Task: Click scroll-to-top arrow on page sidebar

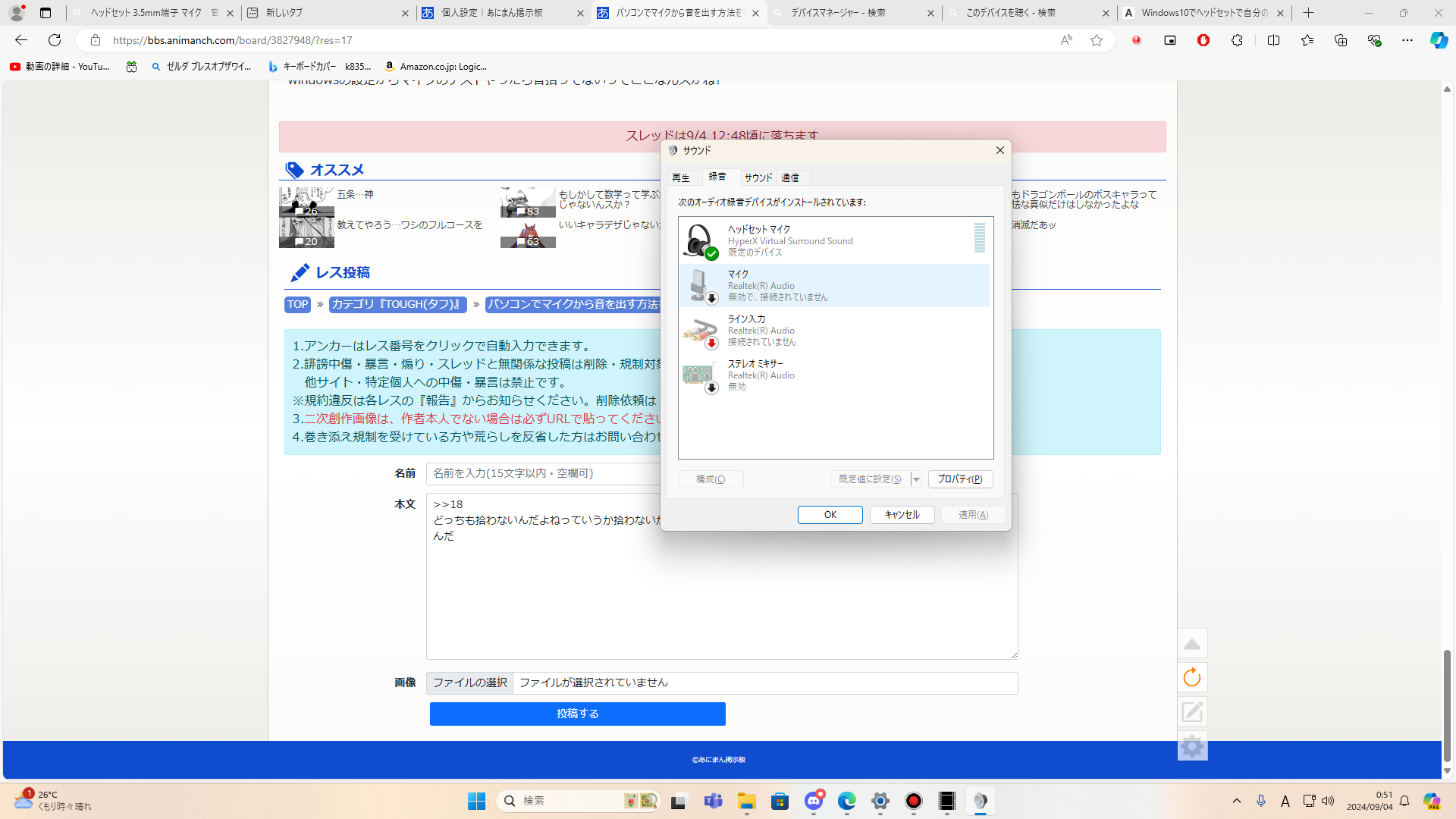Action: (x=1192, y=644)
